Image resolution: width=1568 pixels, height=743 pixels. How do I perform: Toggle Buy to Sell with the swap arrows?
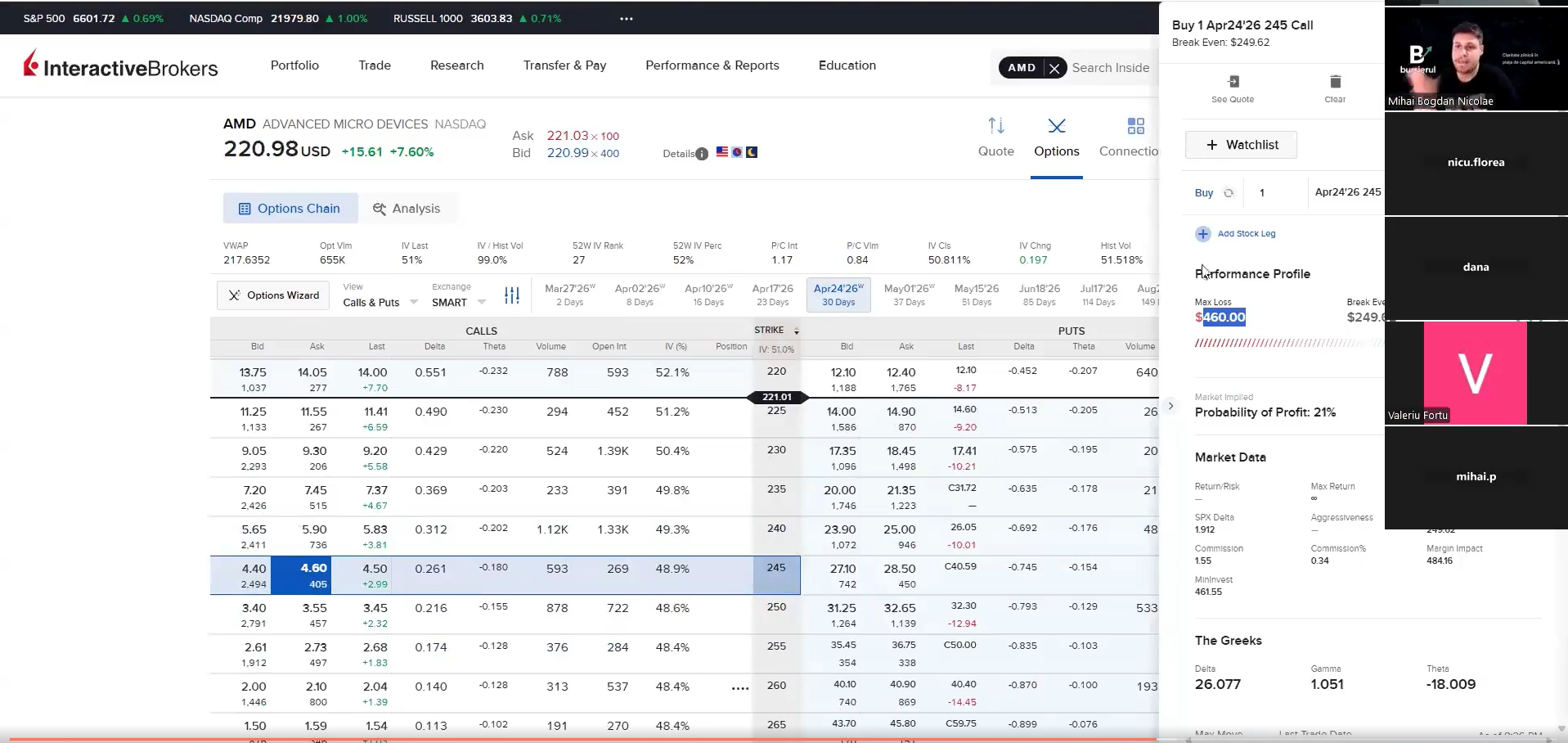pos(1229,192)
